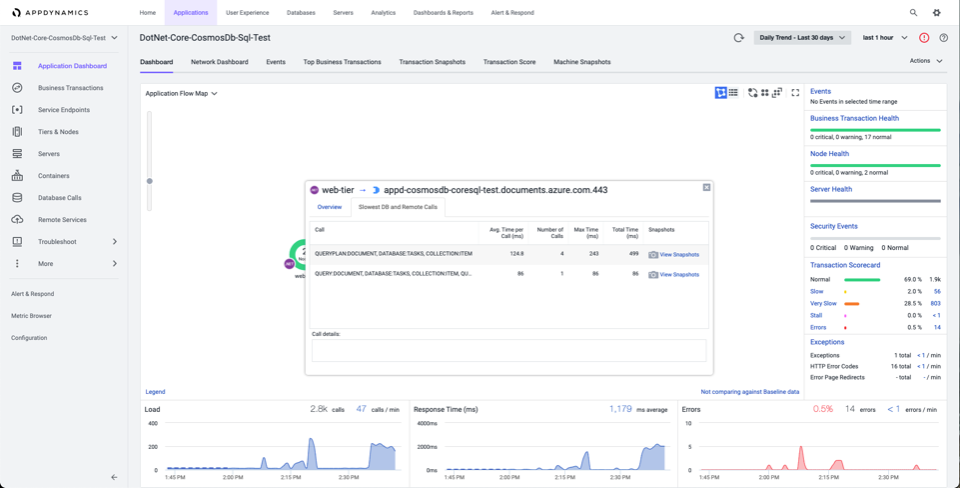This screenshot has height=488, width=960.
Task: Switch to flow map graph view
Action: [721, 92]
